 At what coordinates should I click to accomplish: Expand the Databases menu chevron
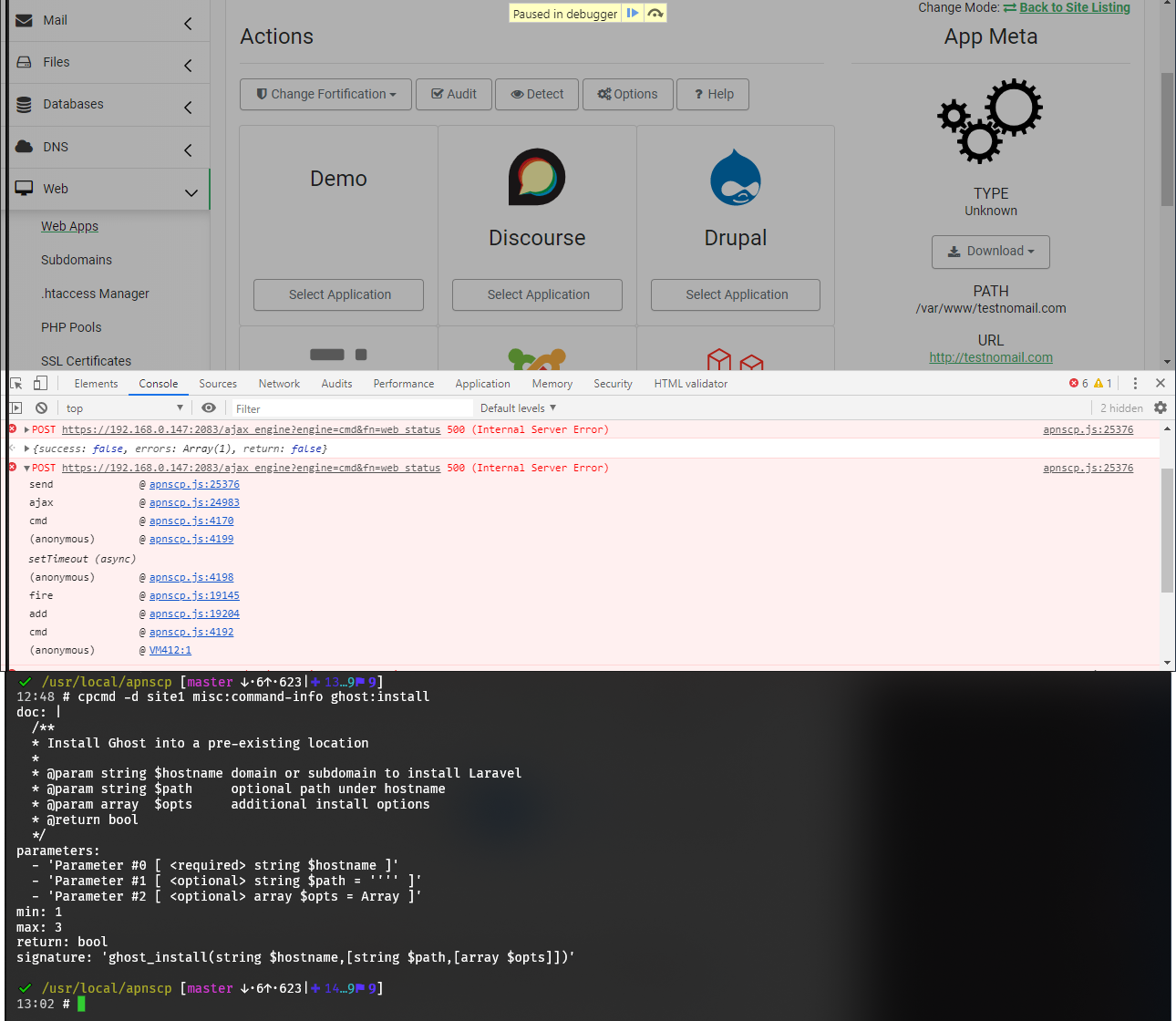point(188,108)
